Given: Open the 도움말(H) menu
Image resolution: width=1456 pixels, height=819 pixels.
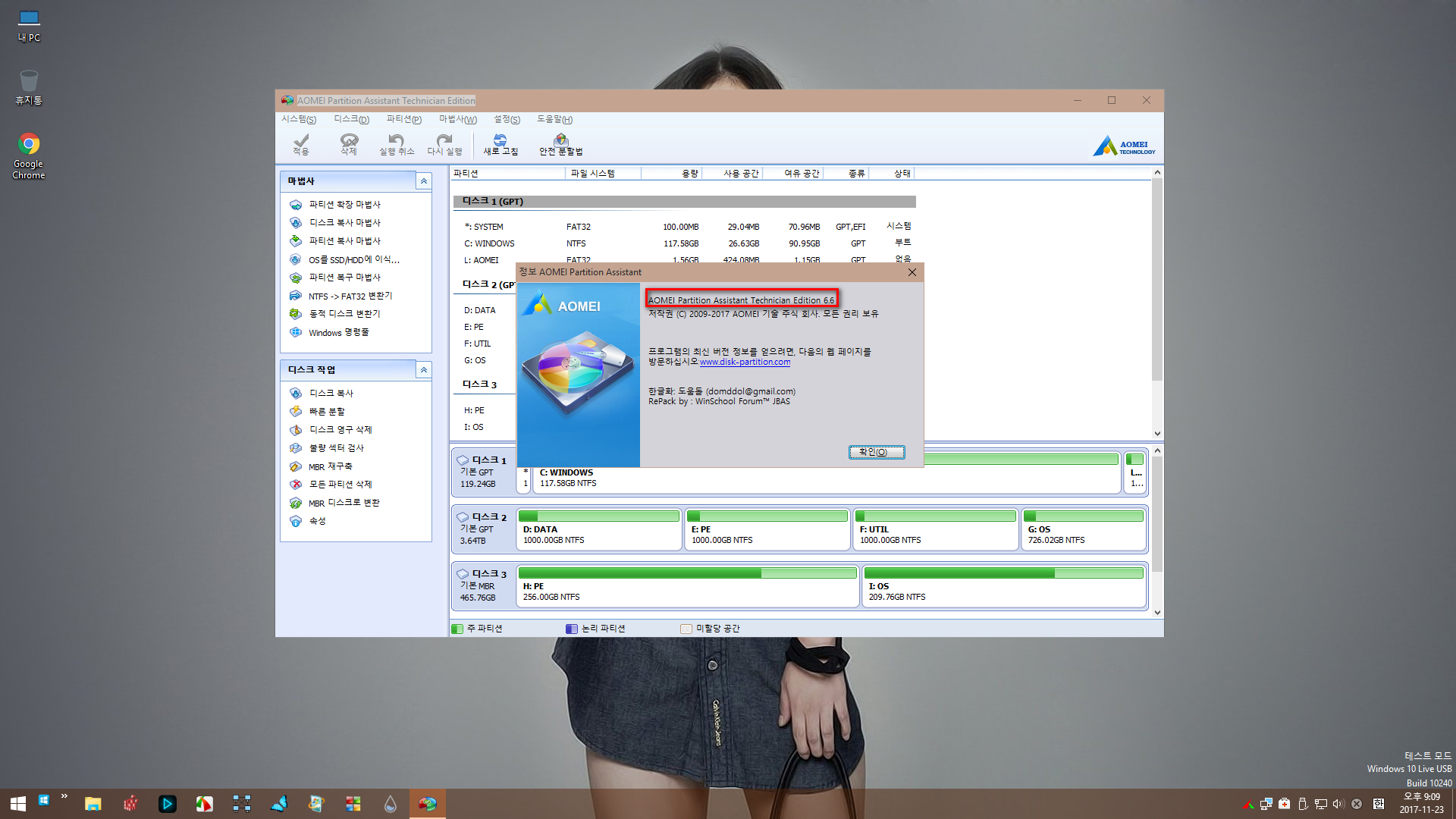Looking at the screenshot, I should click(x=555, y=119).
